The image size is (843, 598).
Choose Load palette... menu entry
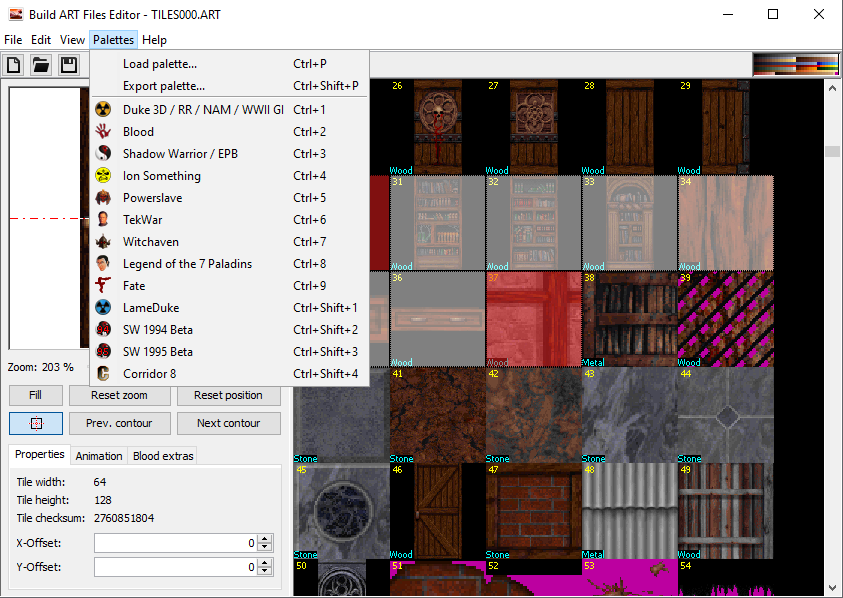tap(230, 64)
